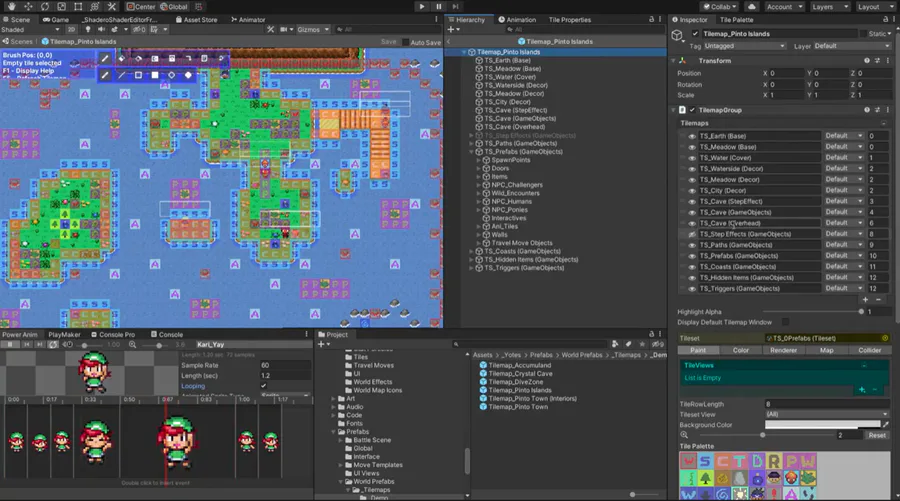Image resolution: width=900 pixels, height=501 pixels.
Task: Open the Gizmos dropdown
Action: [313, 29]
